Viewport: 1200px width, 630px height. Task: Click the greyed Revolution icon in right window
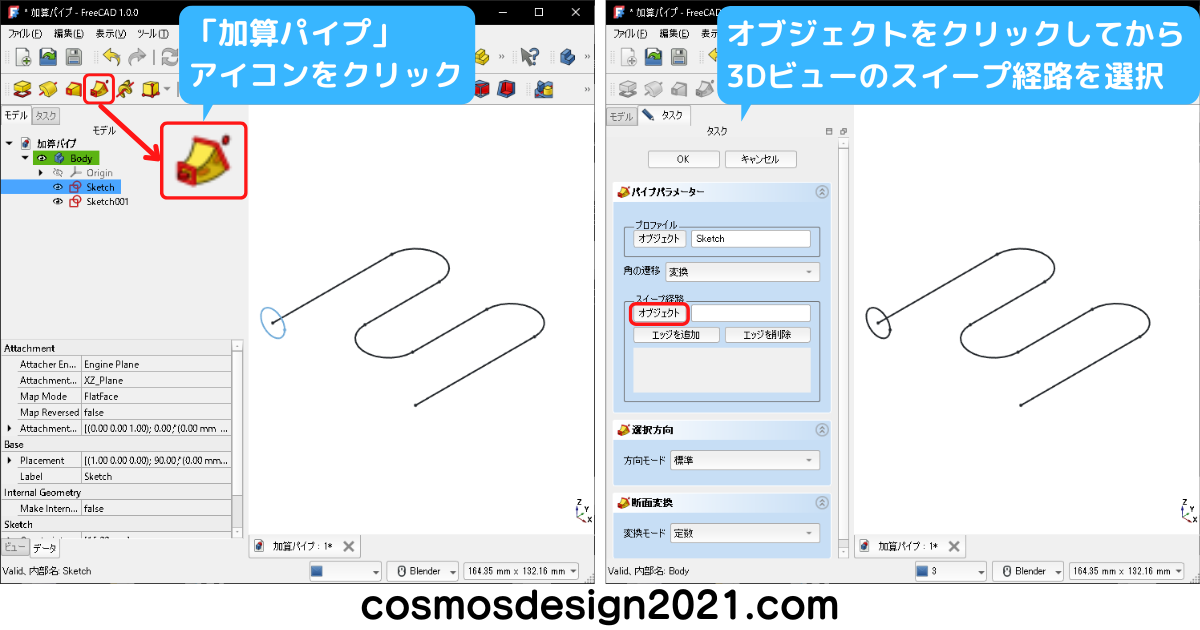click(x=654, y=89)
